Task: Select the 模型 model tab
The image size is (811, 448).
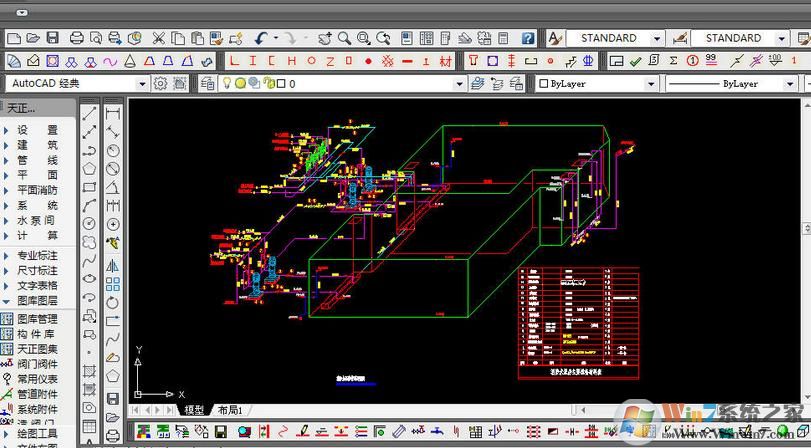Action: click(x=193, y=410)
